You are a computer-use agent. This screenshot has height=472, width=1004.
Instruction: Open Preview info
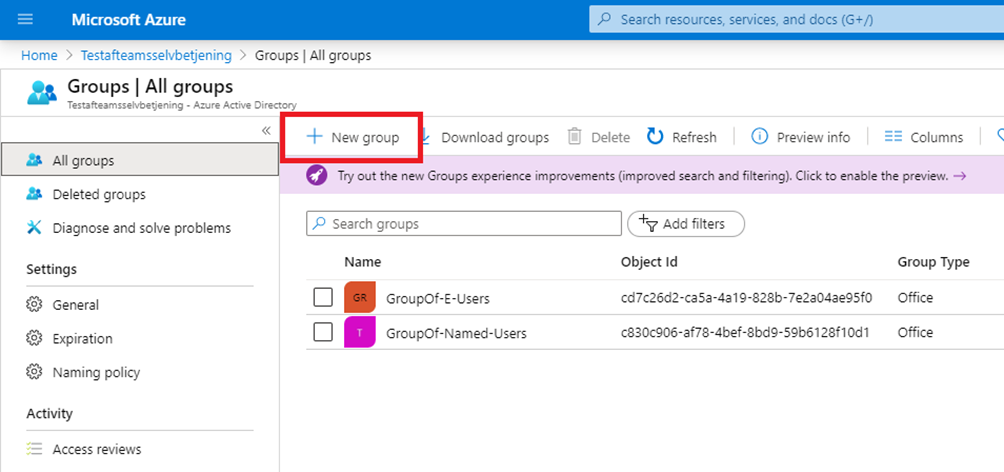coord(800,137)
